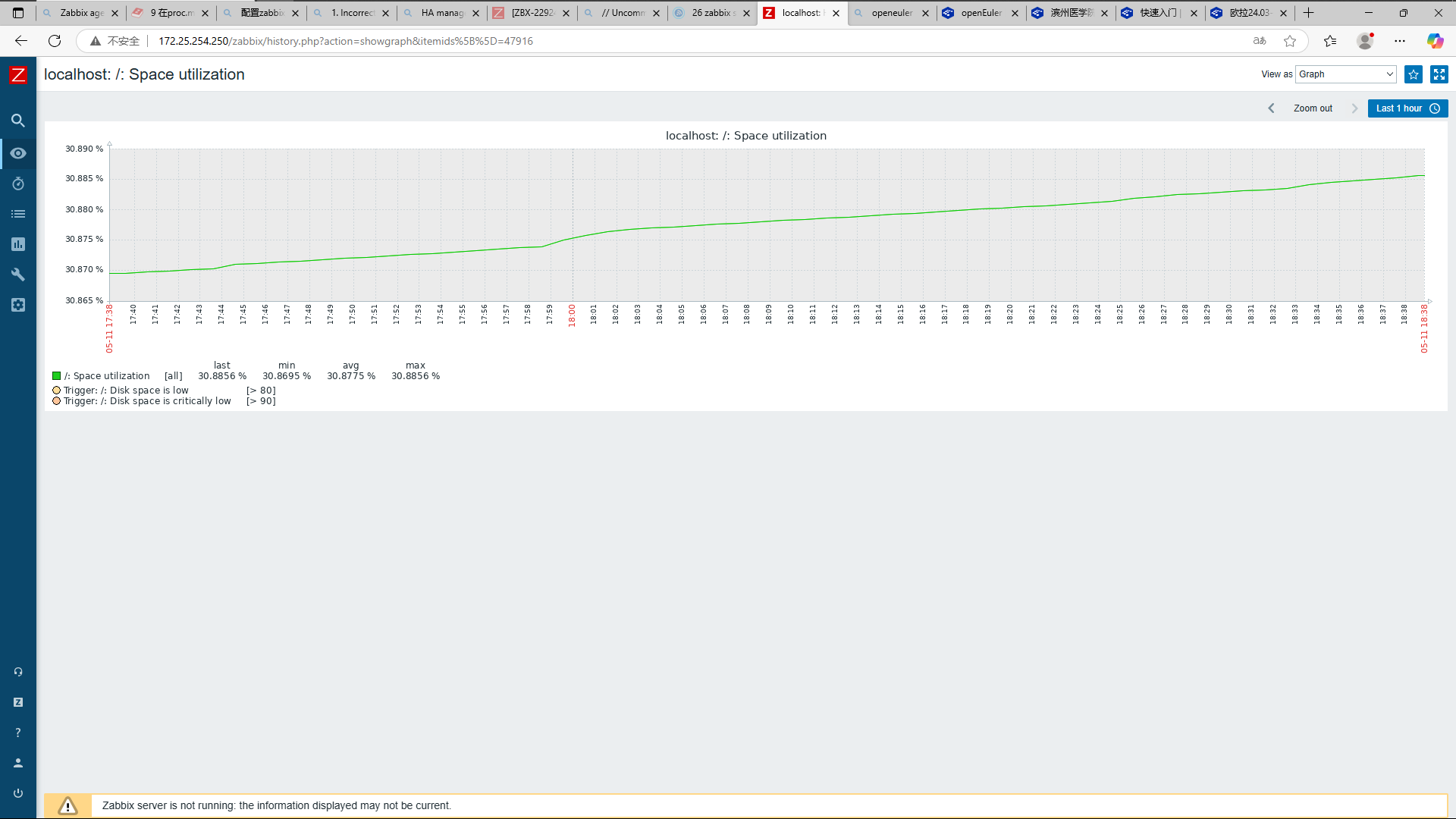This screenshot has height=819, width=1456.
Task: Open Services stopwatch icon in sidebar
Action: click(18, 184)
